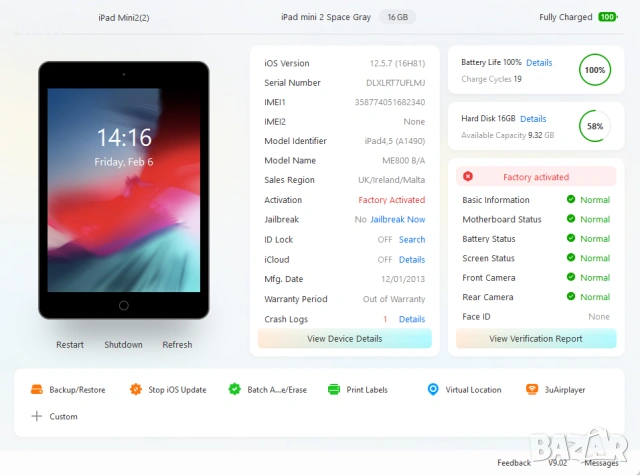Click version V9.02 in footer
The height and width of the screenshot is (475, 640).
[x=557, y=463]
